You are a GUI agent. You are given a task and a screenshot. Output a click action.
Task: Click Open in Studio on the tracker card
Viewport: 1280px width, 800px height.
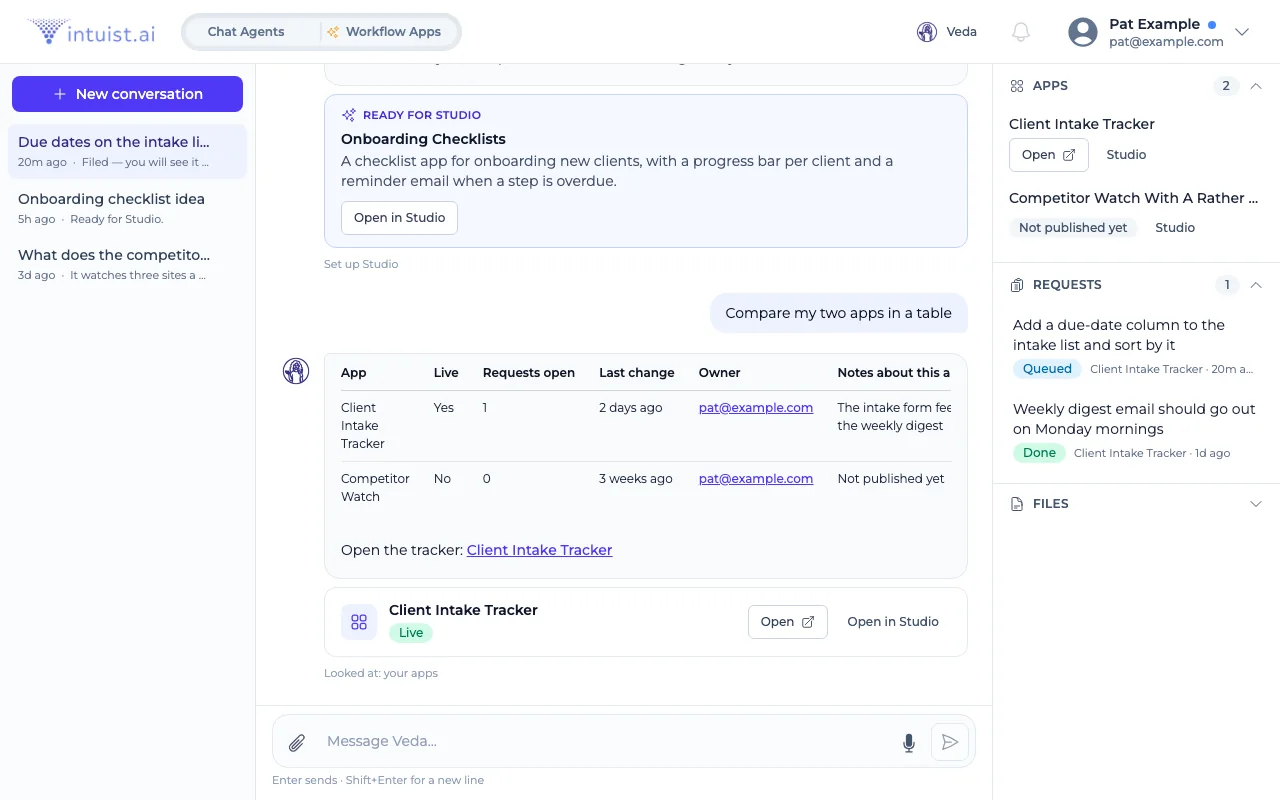point(893,622)
